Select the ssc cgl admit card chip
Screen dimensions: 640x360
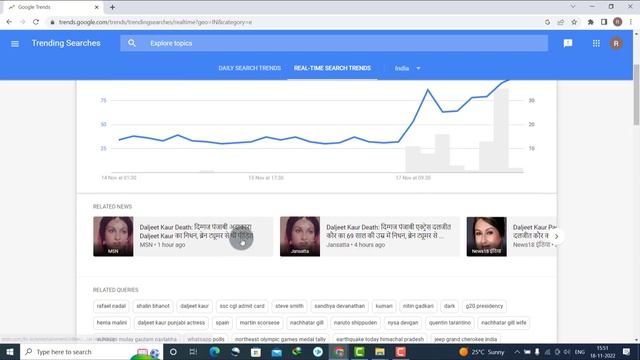click(242, 306)
